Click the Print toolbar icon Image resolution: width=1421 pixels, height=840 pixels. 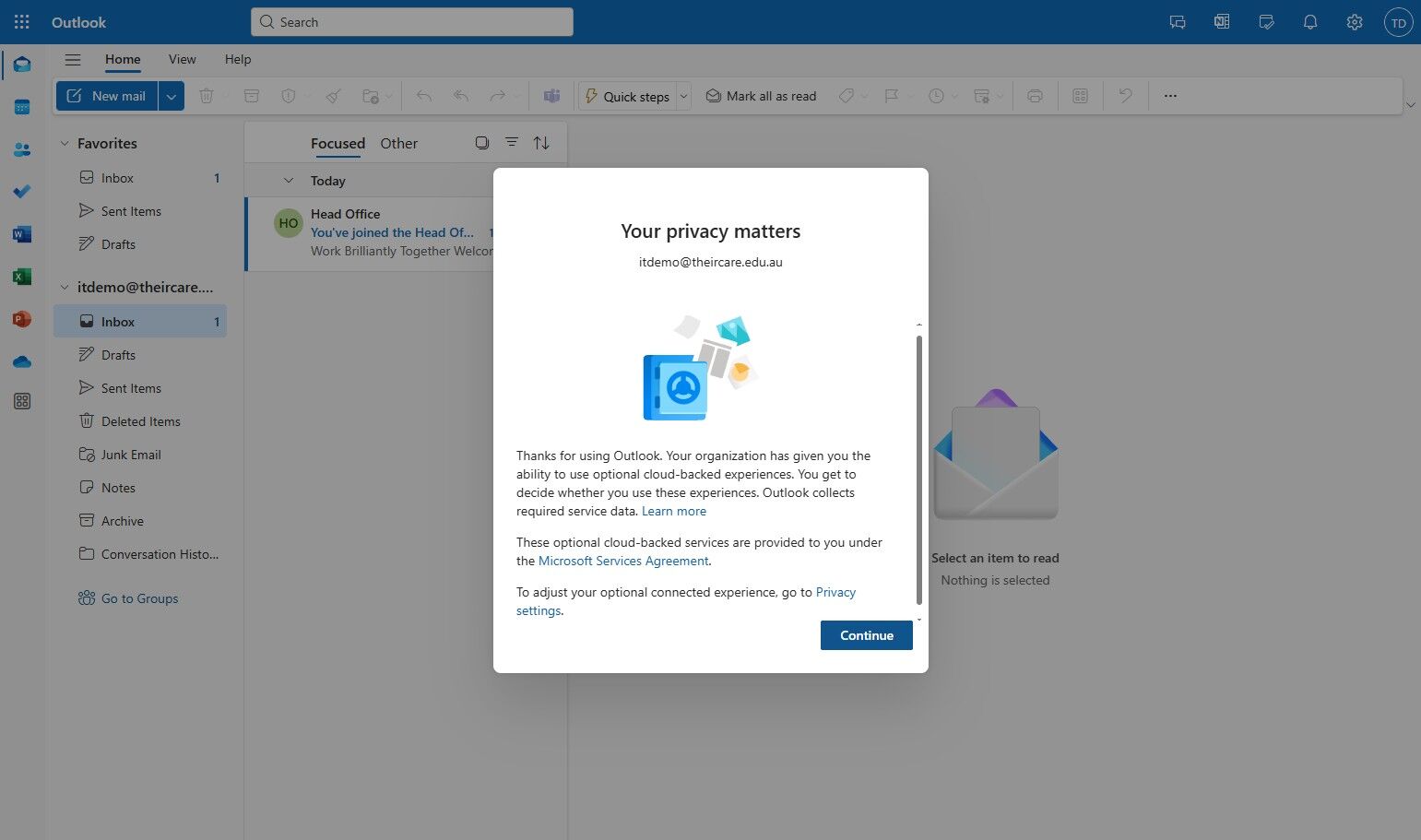1035,96
